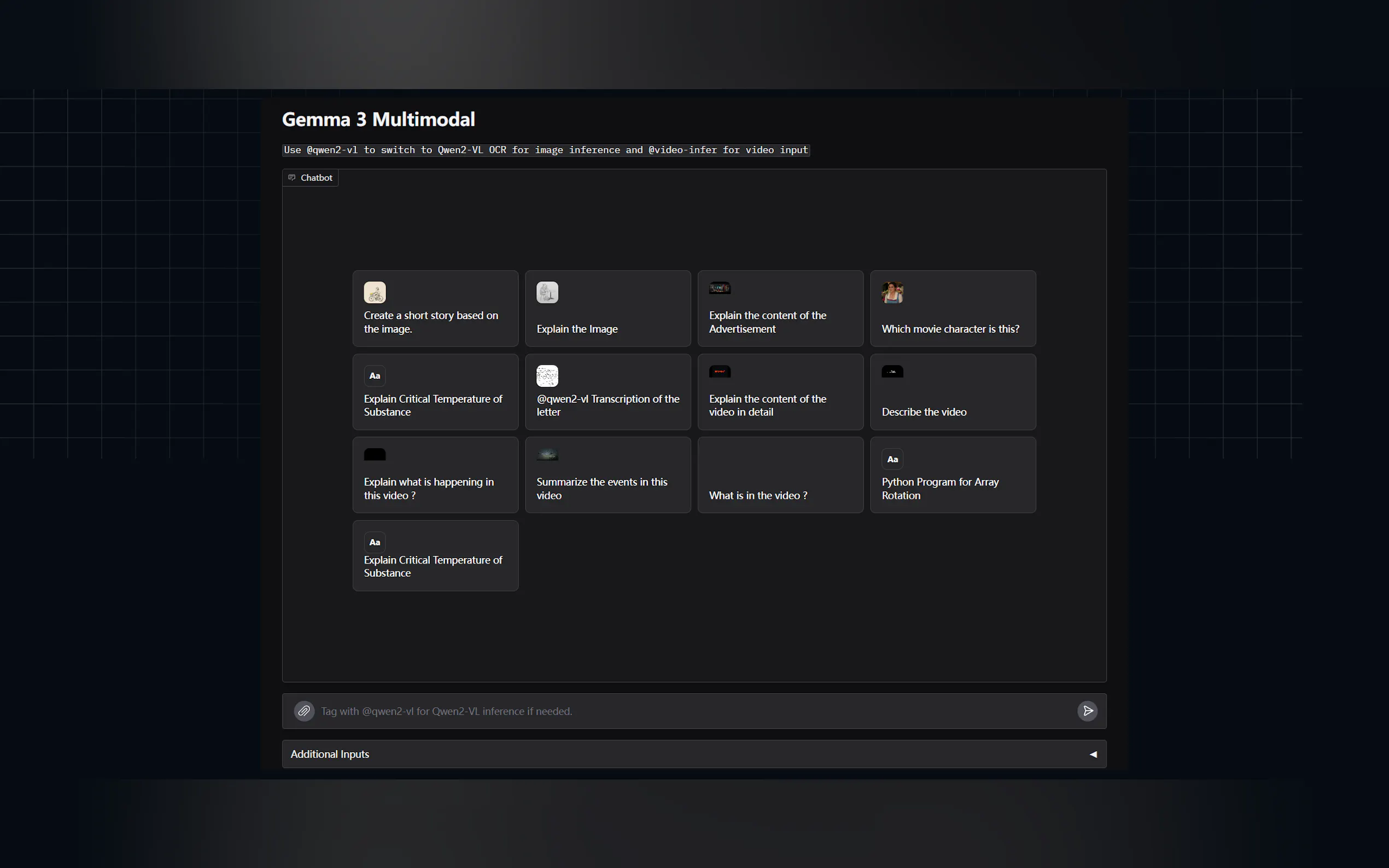The width and height of the screenshot is (1389, 868).
Task: Click the Aa icon on the Python Program card
Action: (x=892, y=459)
